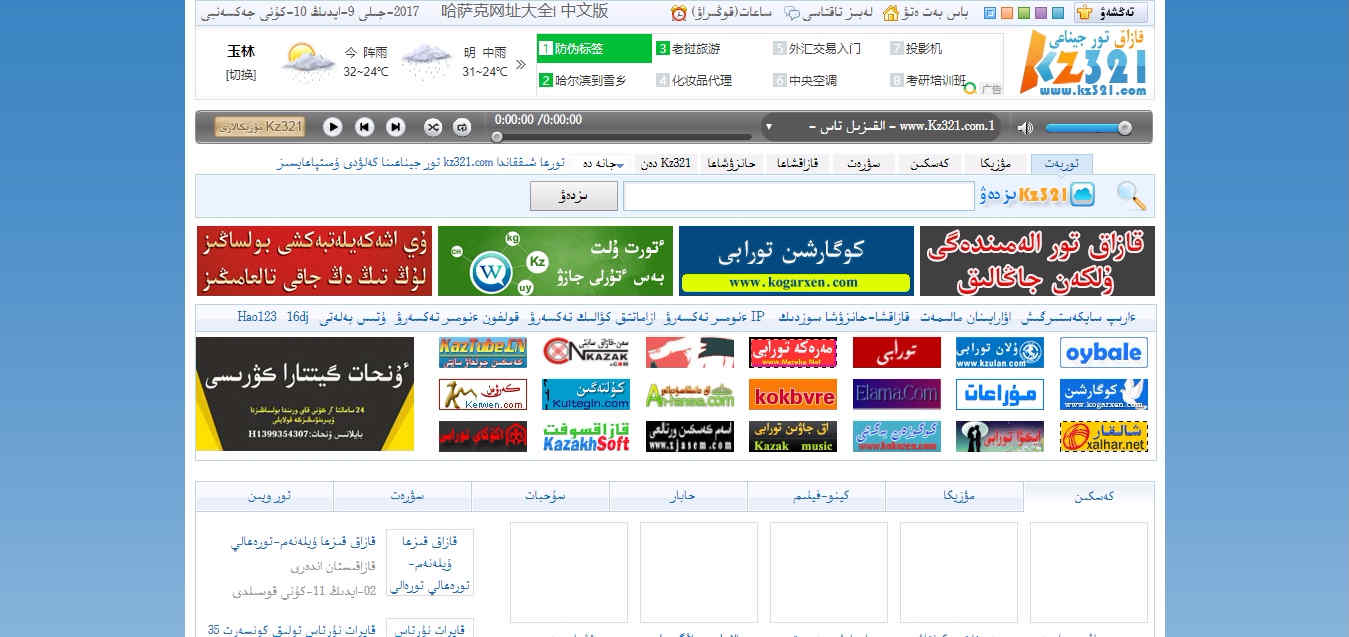Viewport: 1349px width, 637px height.
Task: Open the more-options dropdown beside Kz321 tab
Action: pyautogui.click(x=620, y=165)
